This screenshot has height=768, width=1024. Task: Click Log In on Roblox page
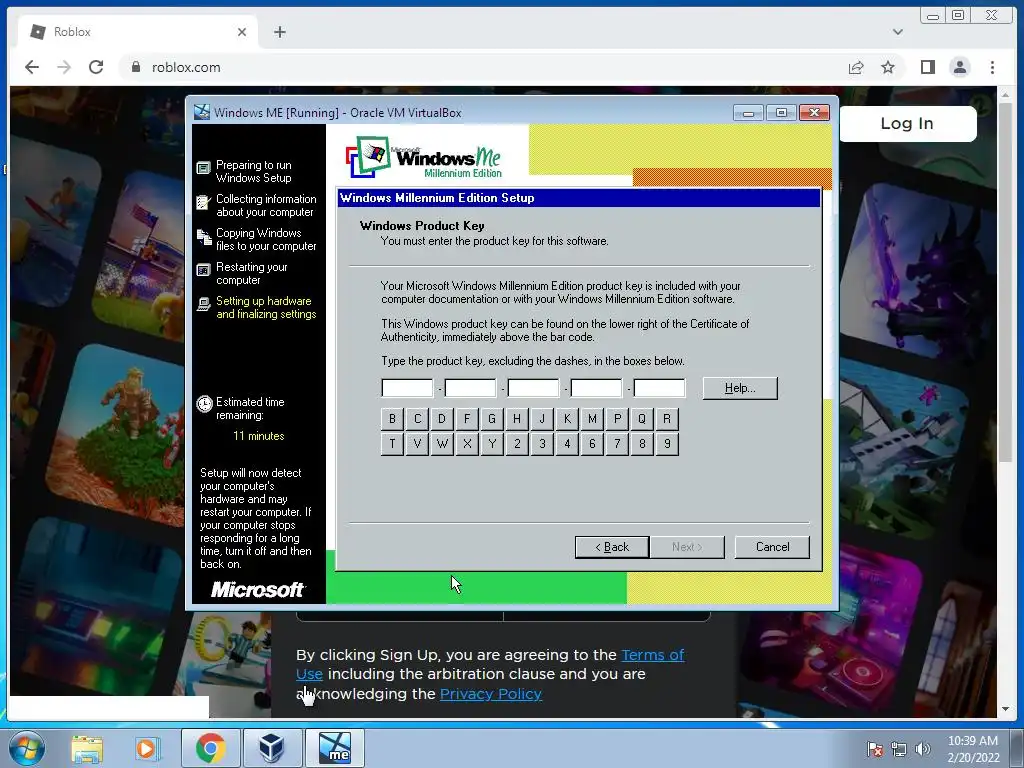click(x=907, y=123)
